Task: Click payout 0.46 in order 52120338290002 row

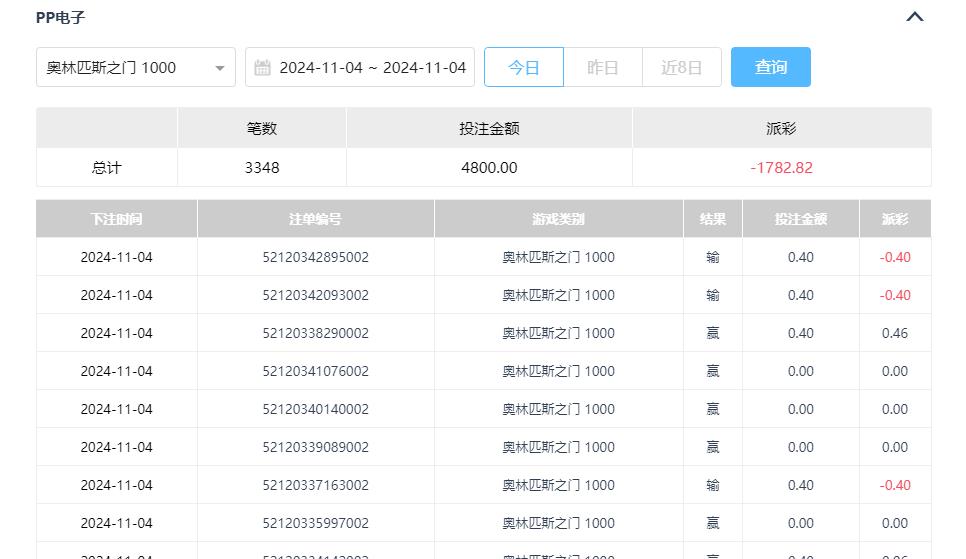Action: coord(895,333)
